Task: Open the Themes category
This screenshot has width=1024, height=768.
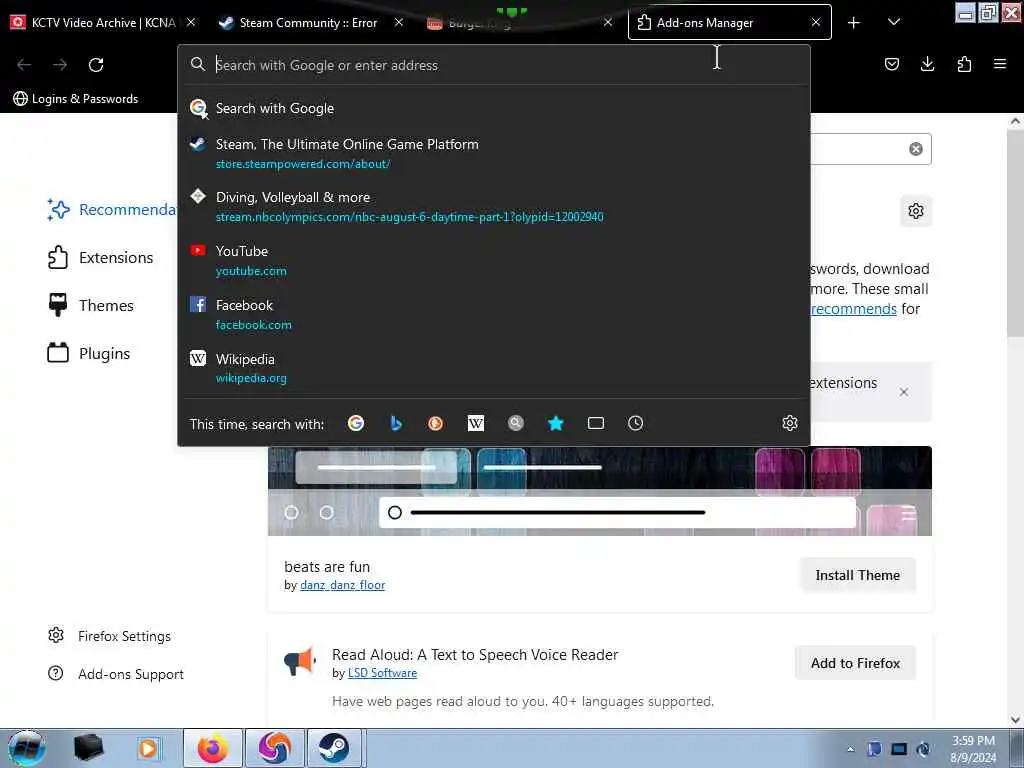Action: 91,306
